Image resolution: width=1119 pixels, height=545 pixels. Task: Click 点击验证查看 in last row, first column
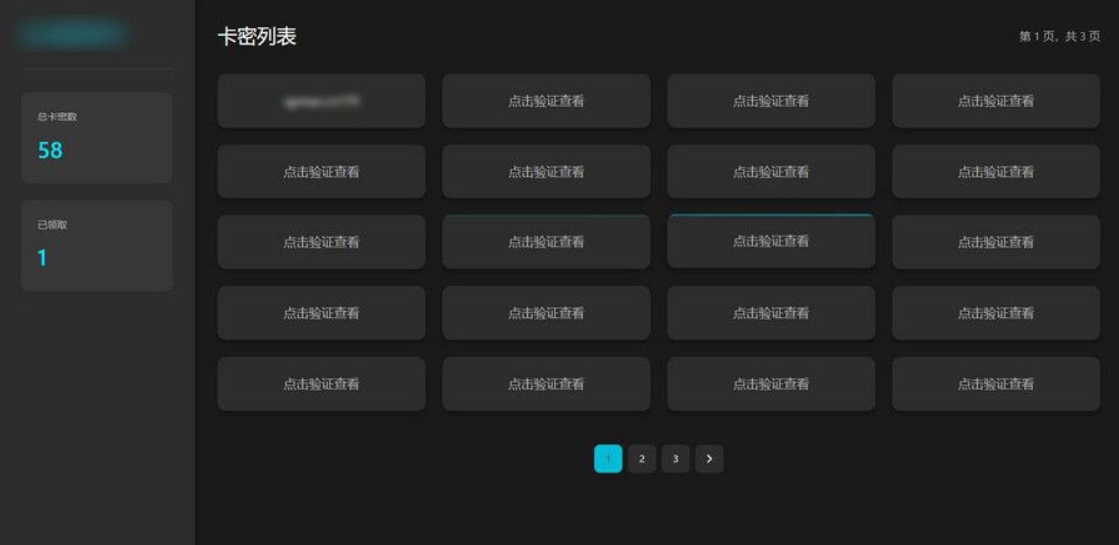(321, 384)
